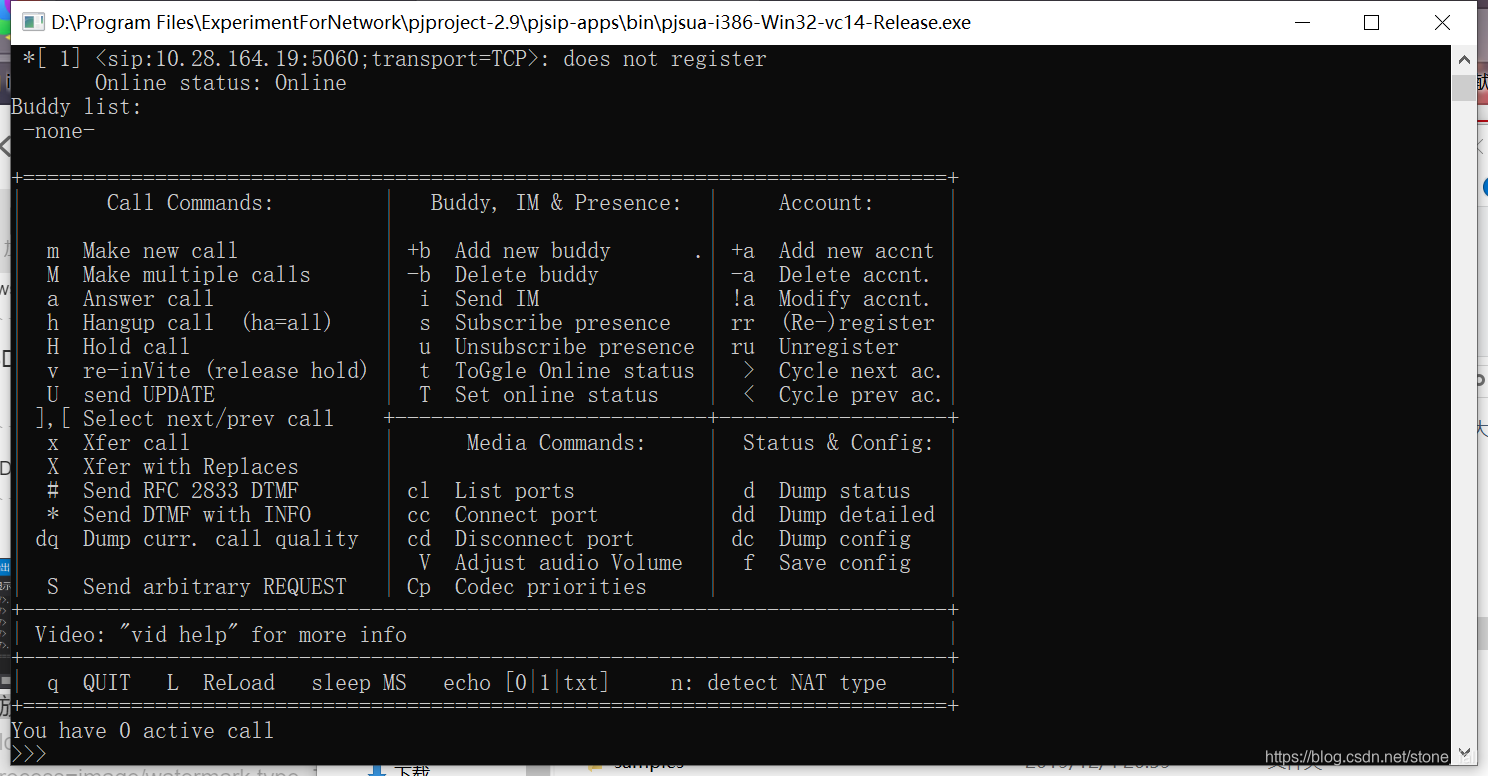Click the "Select next/prev call" line
The image size is (1488, 776).
click(x=184, y=419)
